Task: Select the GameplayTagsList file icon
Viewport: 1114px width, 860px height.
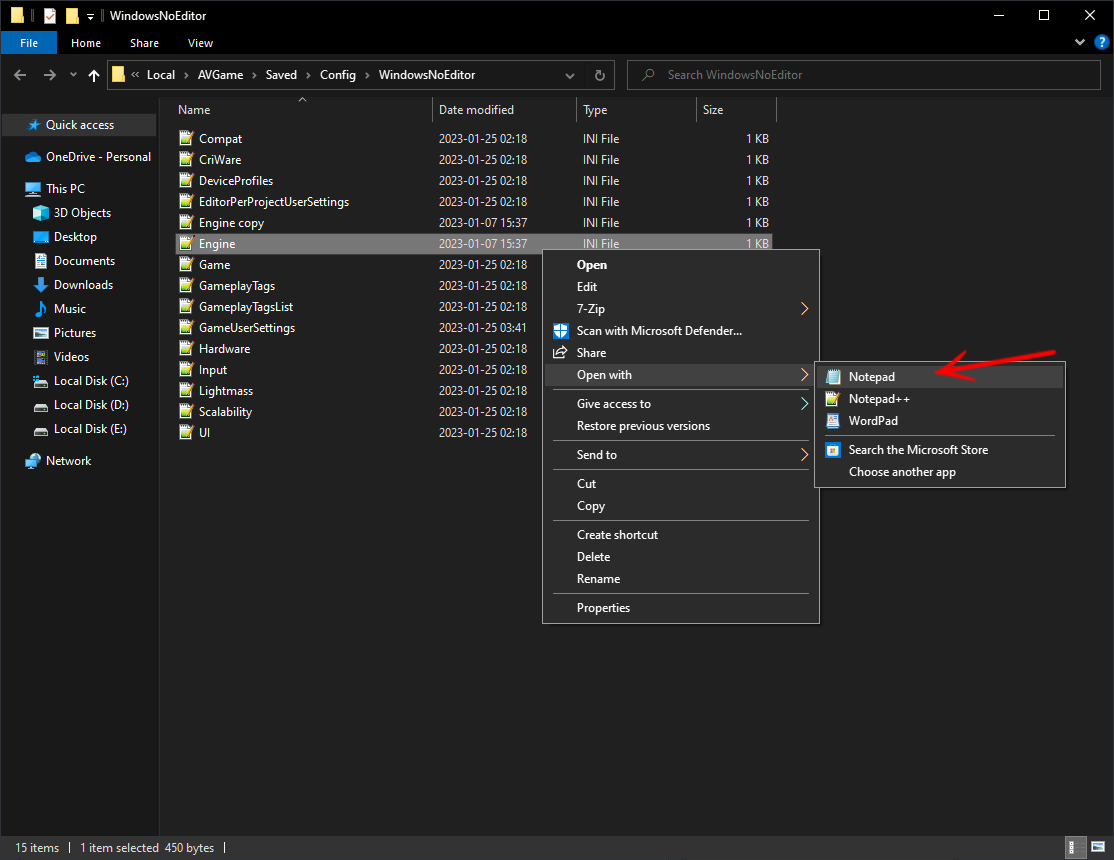Action: coord(186,306)
